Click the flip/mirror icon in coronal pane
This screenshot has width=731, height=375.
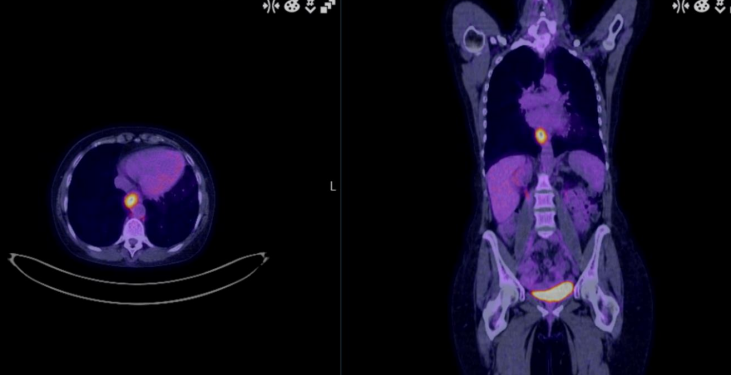(x=680, y=7)
